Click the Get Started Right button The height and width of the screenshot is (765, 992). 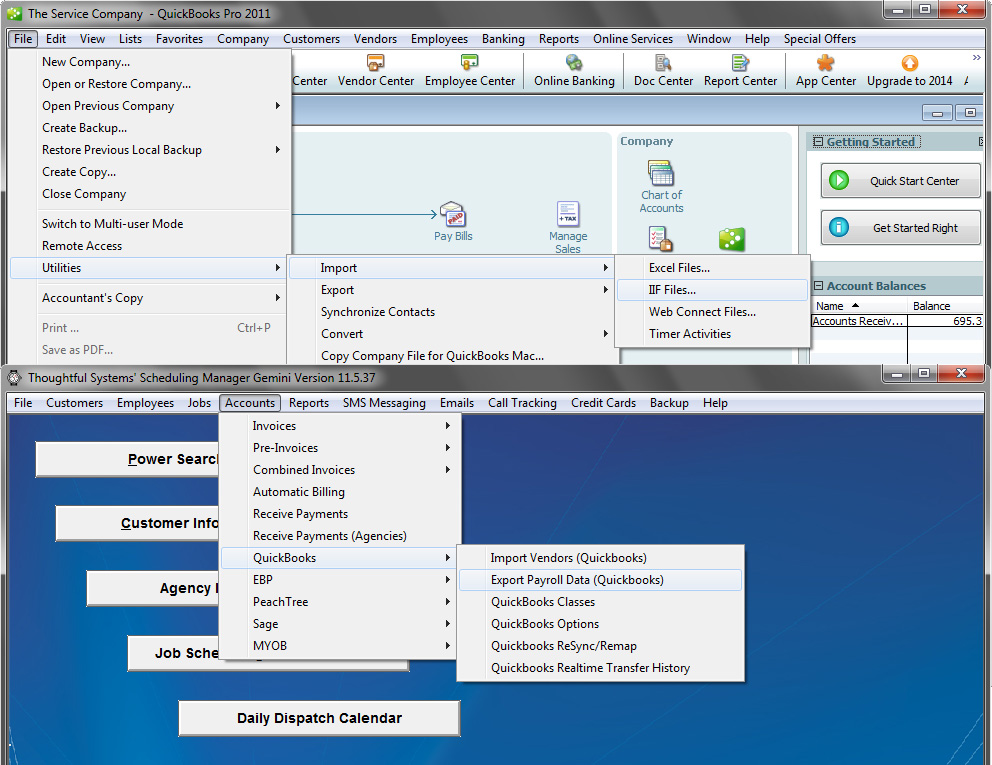pos(900,227)
